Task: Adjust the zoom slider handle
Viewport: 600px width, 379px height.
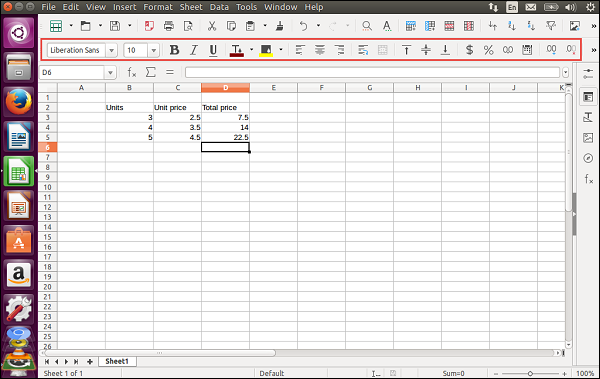Action: pos(530,374)
